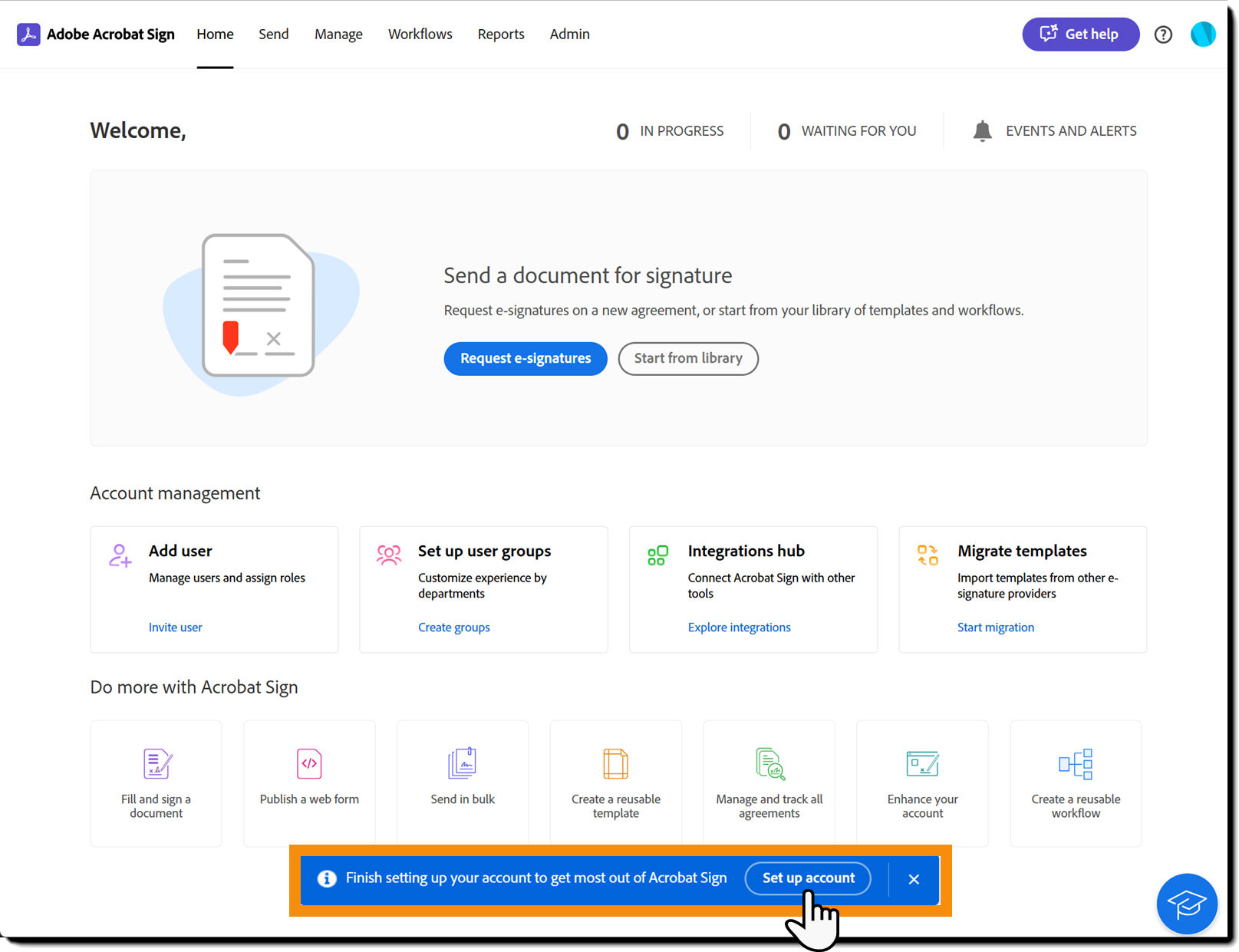Click the Migrate templates title
The width and height of the screenshot is (1239, 952).
coord(1022,551)
